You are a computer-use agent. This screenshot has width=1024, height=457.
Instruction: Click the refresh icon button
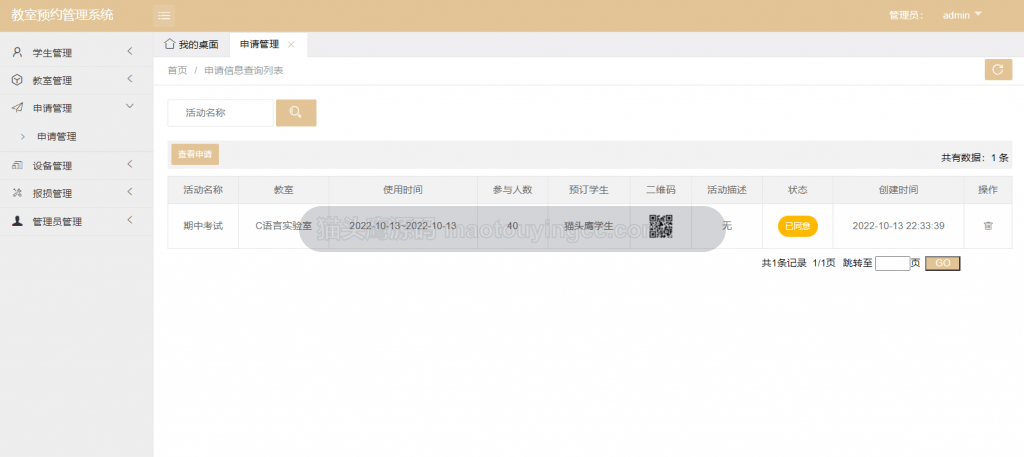point(998,69)
